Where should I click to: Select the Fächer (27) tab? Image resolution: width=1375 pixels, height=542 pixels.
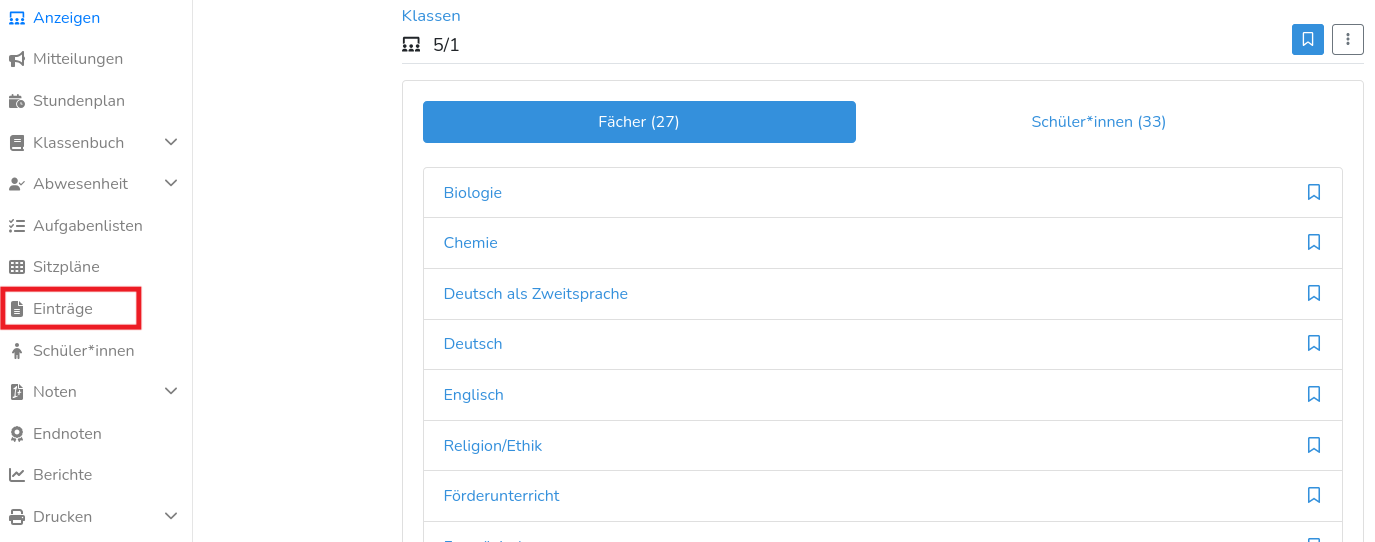(x=639, y=122)
